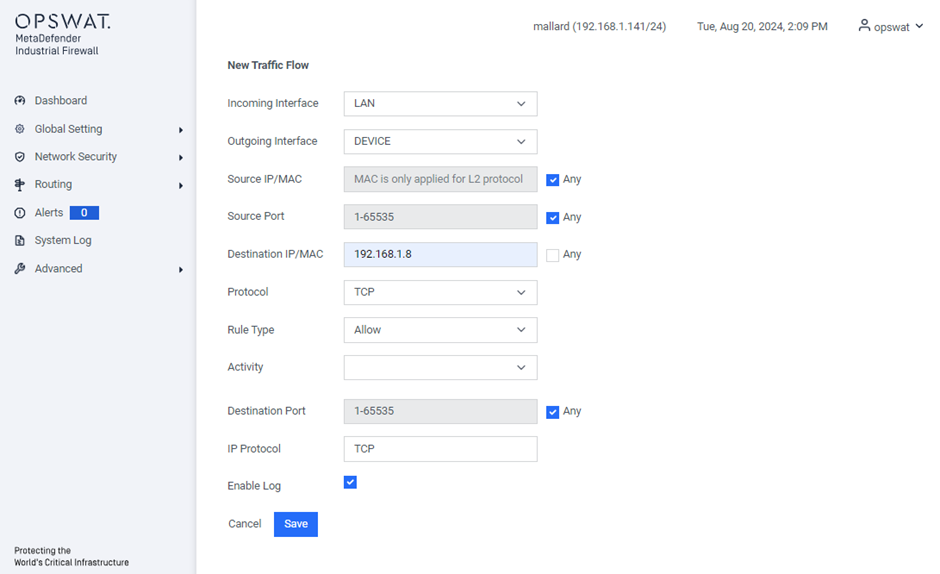The width and height of the screenshot is (940, 574).
Task: Check the Destination IP/MAC Any checkbox
Action: tap(553, 255)
